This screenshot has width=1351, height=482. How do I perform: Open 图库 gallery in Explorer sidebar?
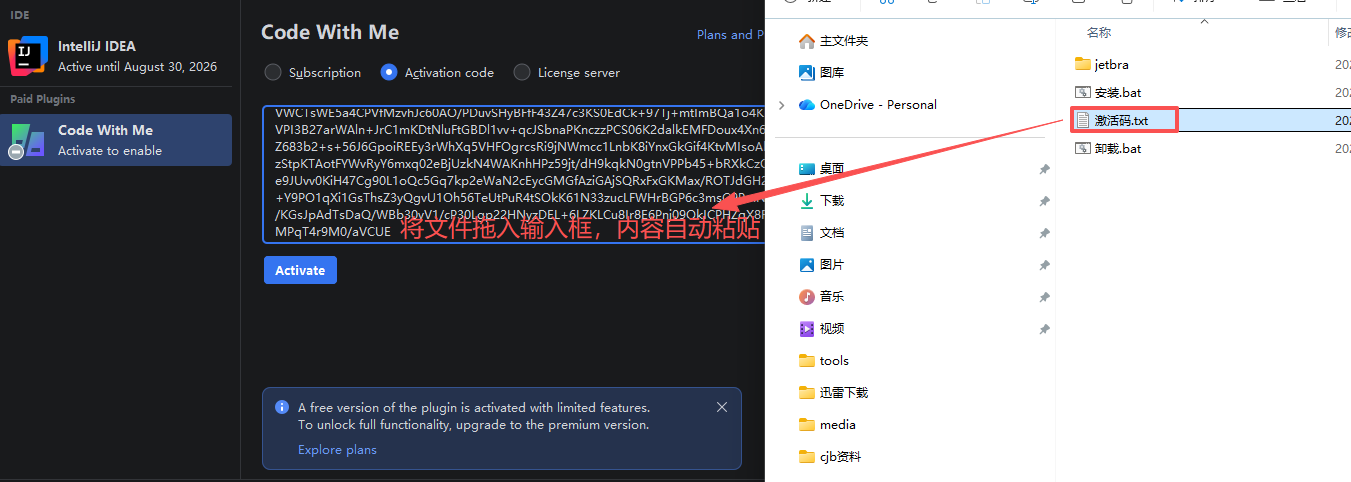(x=822, y=73)
